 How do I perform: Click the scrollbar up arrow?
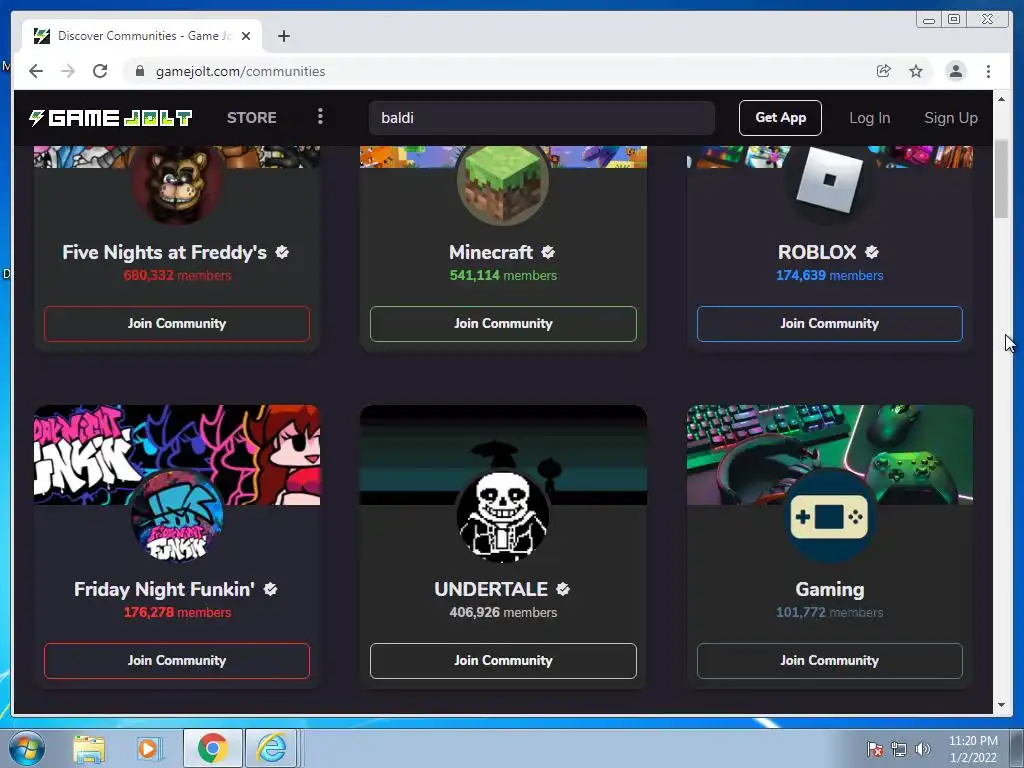pyautogui.click(x=1001, y=99)
